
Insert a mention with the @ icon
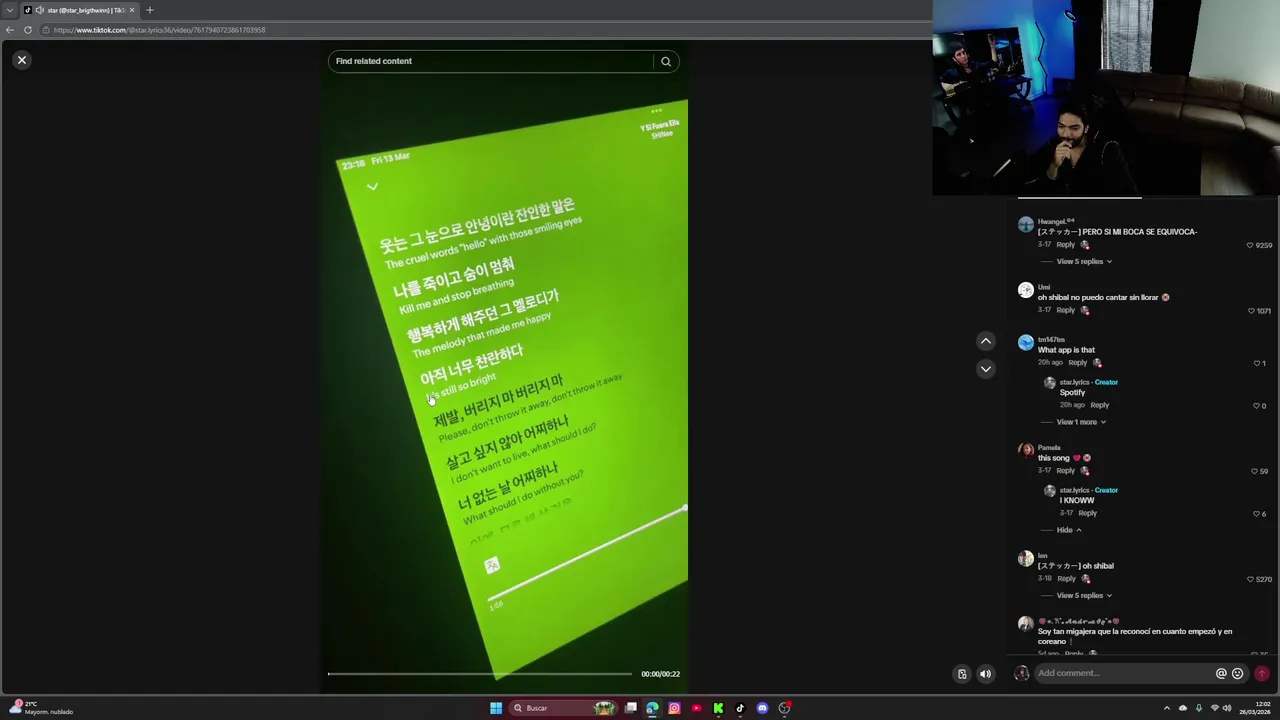1221,674
